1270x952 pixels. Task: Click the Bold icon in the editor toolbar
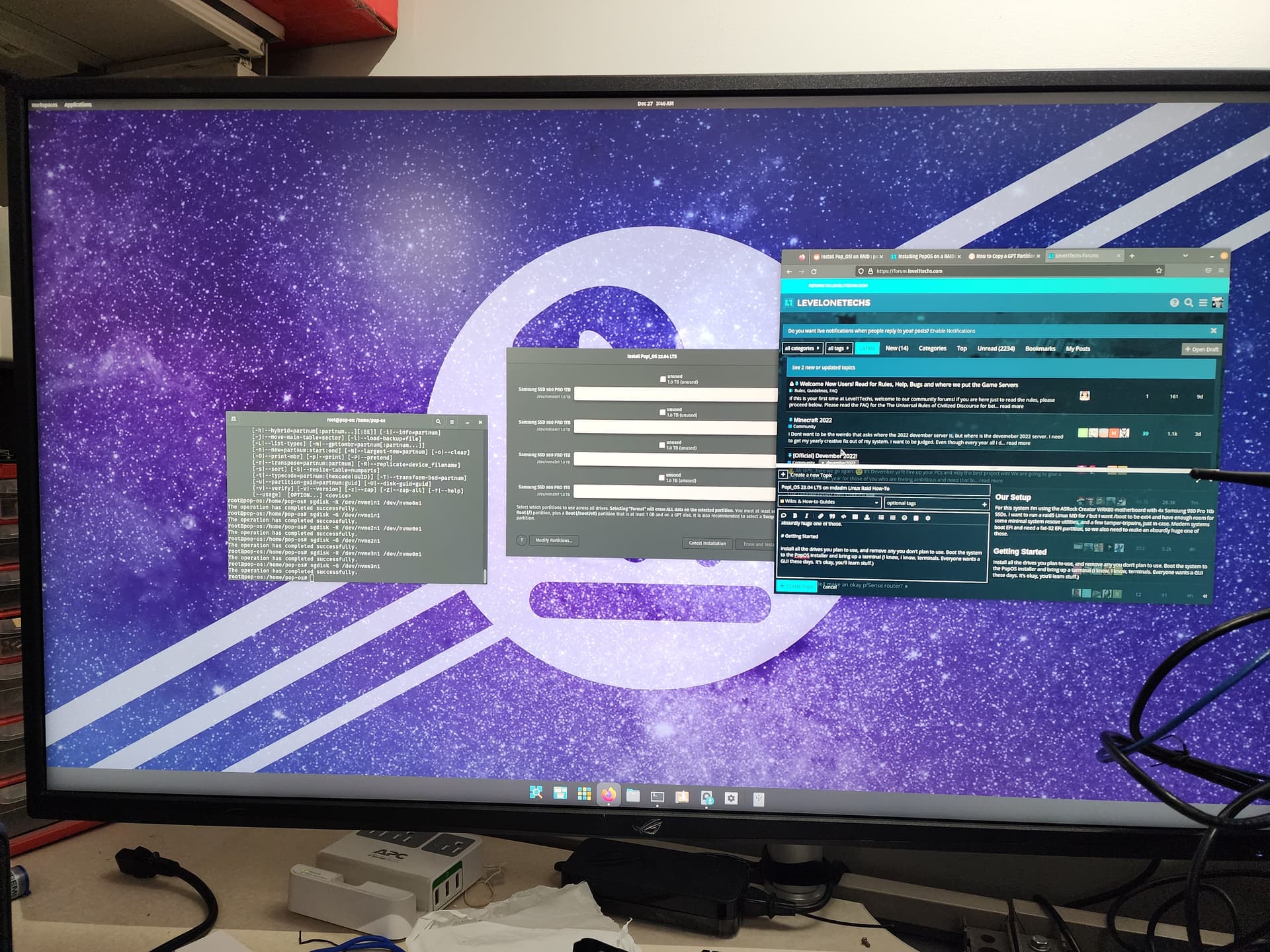[795, 516]
